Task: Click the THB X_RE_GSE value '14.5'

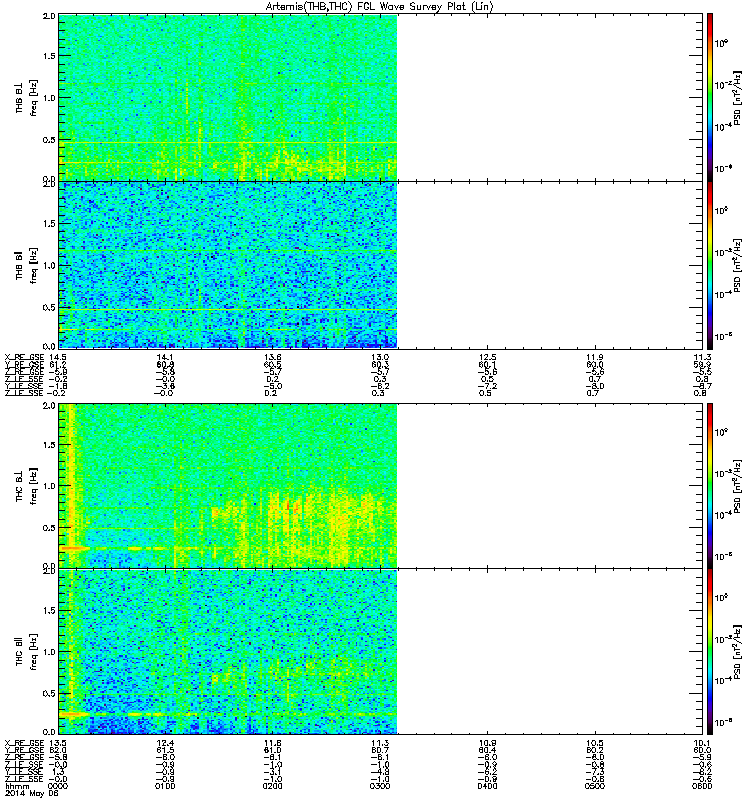Action: point(58,357)
